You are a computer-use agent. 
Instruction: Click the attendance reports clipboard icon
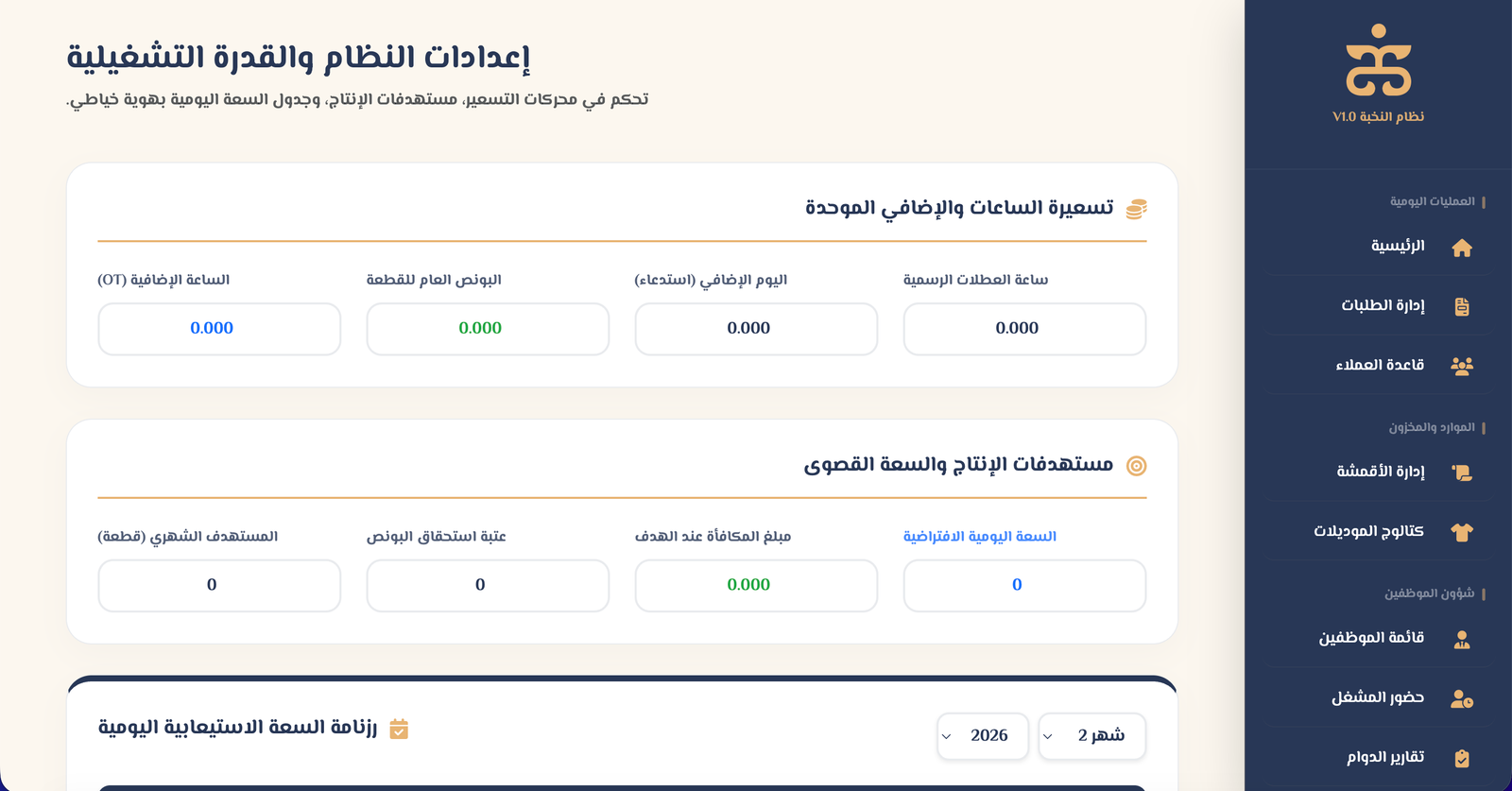(1462, 758)
